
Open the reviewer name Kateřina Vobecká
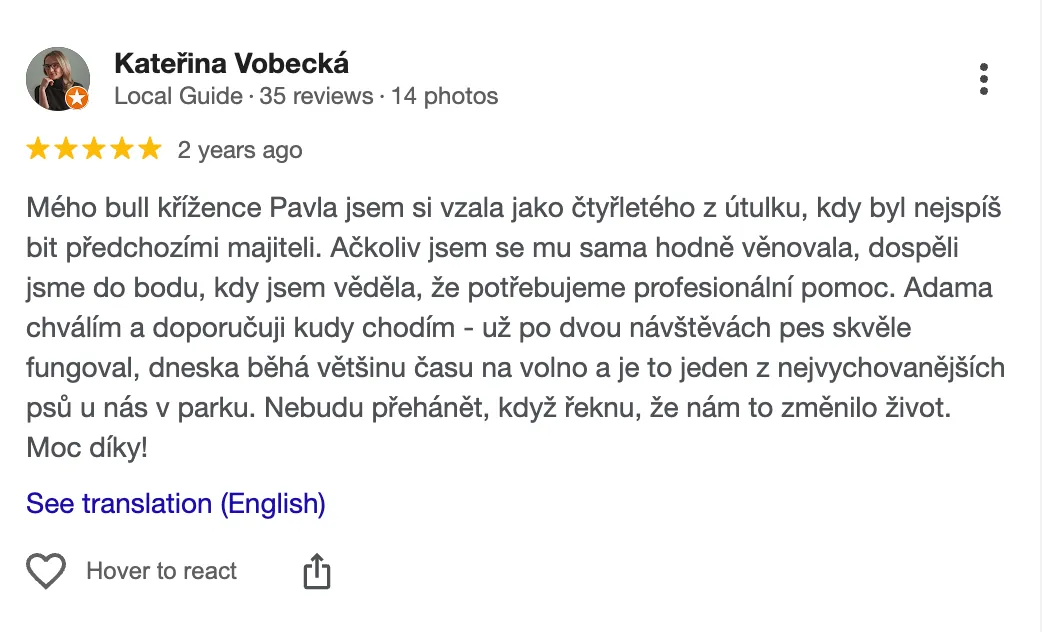(x=232, y=64)
